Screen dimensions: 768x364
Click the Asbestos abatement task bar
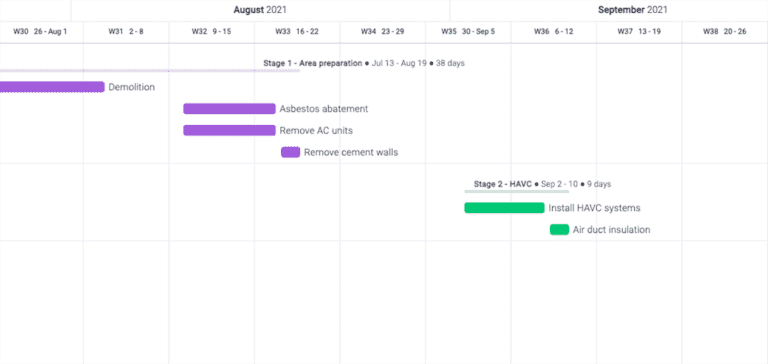[229, 109]
